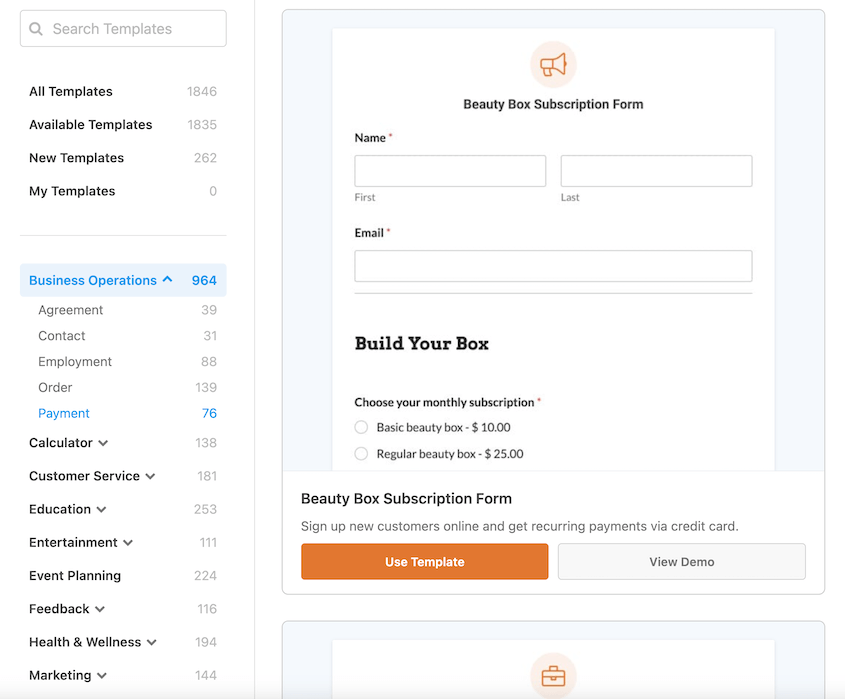The width and height of the screenshot is (845, 699).
Task: Click View Demo for Beauty Box form
Action: [x=682, y=562]
